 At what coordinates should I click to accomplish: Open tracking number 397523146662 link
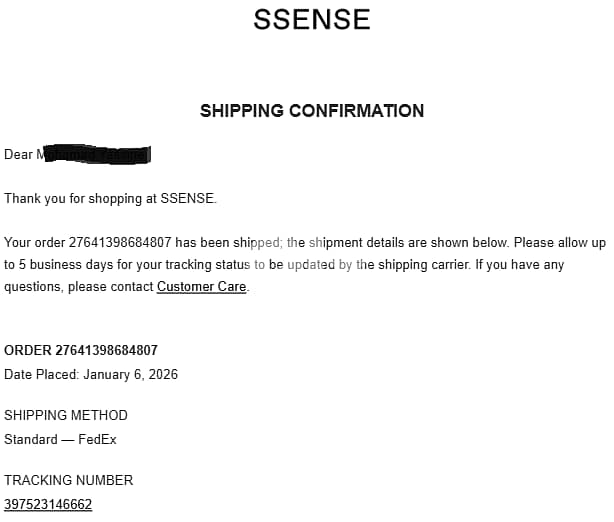coord(48,505)
